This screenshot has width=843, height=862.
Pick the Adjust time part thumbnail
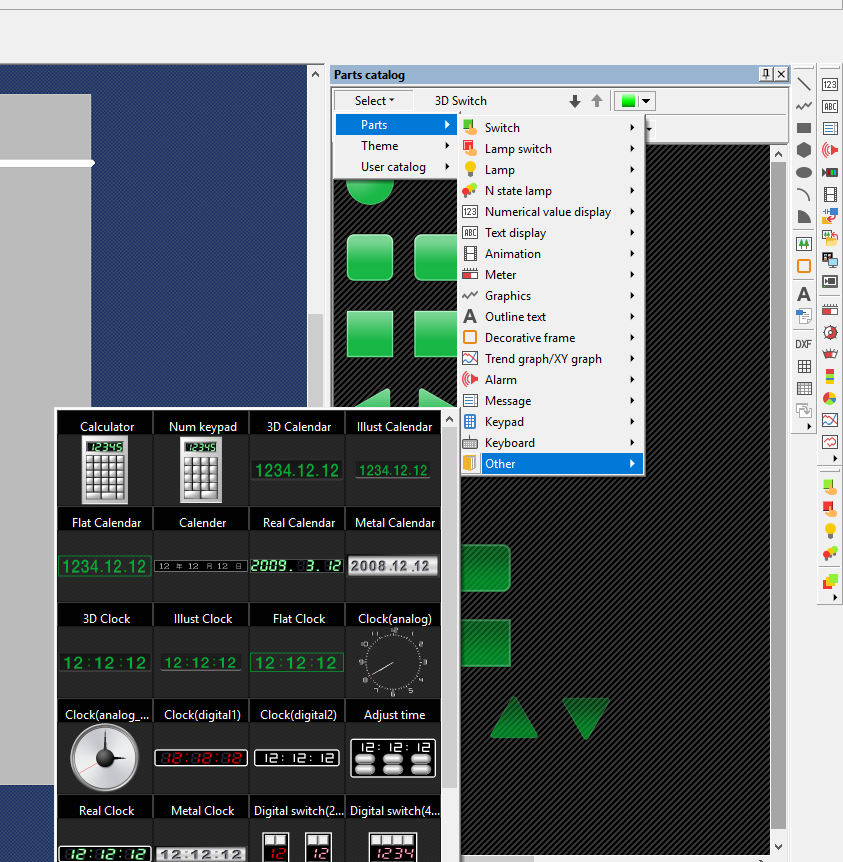click(x=393, y=758)
